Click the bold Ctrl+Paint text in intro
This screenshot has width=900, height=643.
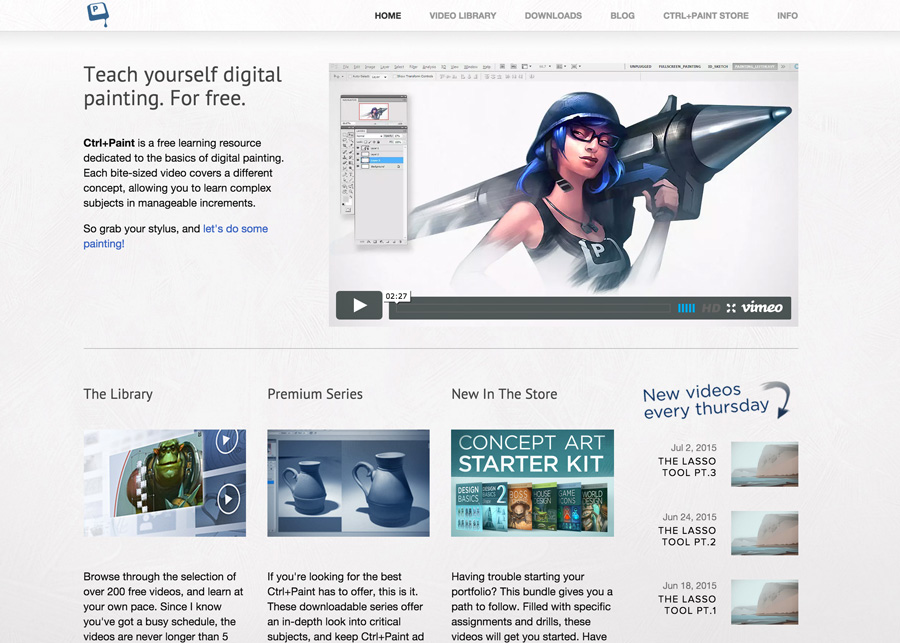[x=109, y=143]
